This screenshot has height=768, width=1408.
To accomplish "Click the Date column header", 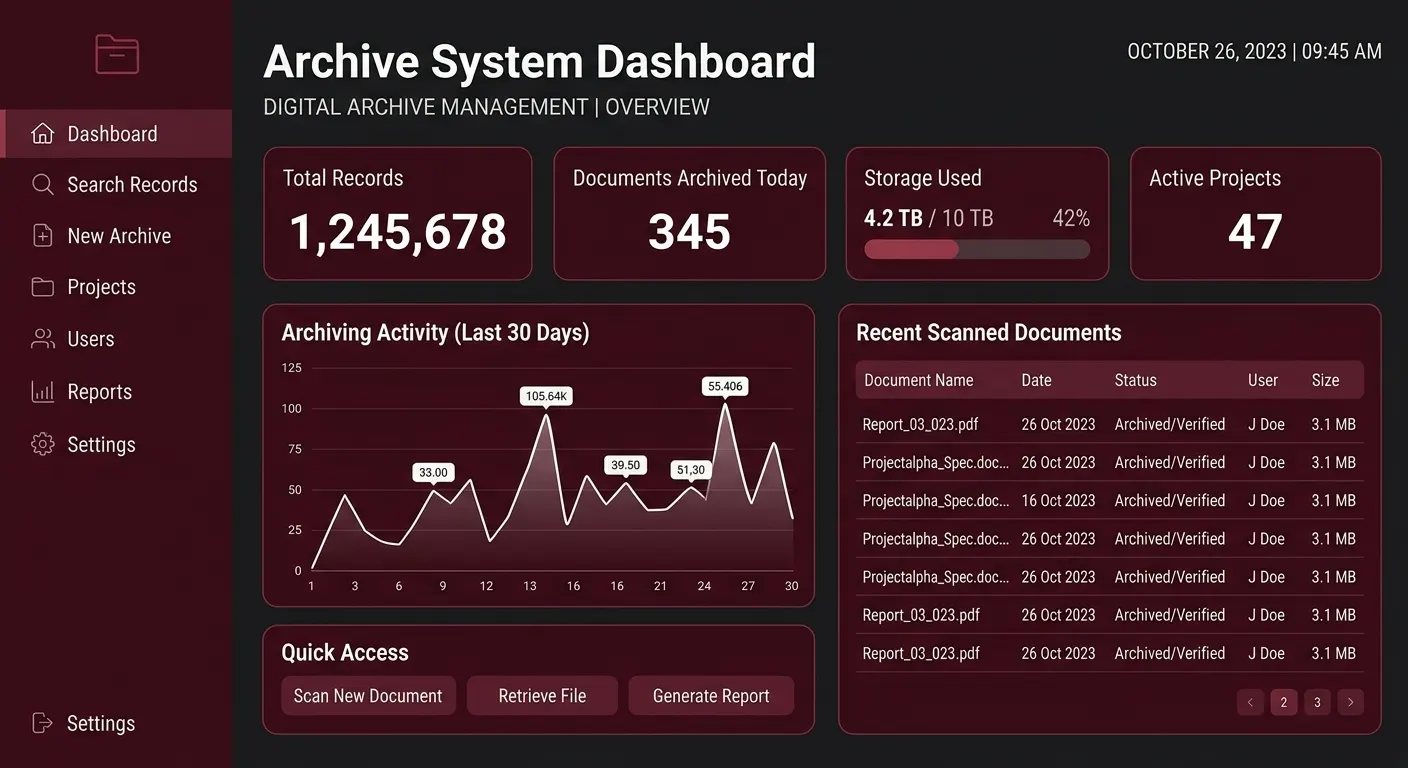I will 1036,380.
